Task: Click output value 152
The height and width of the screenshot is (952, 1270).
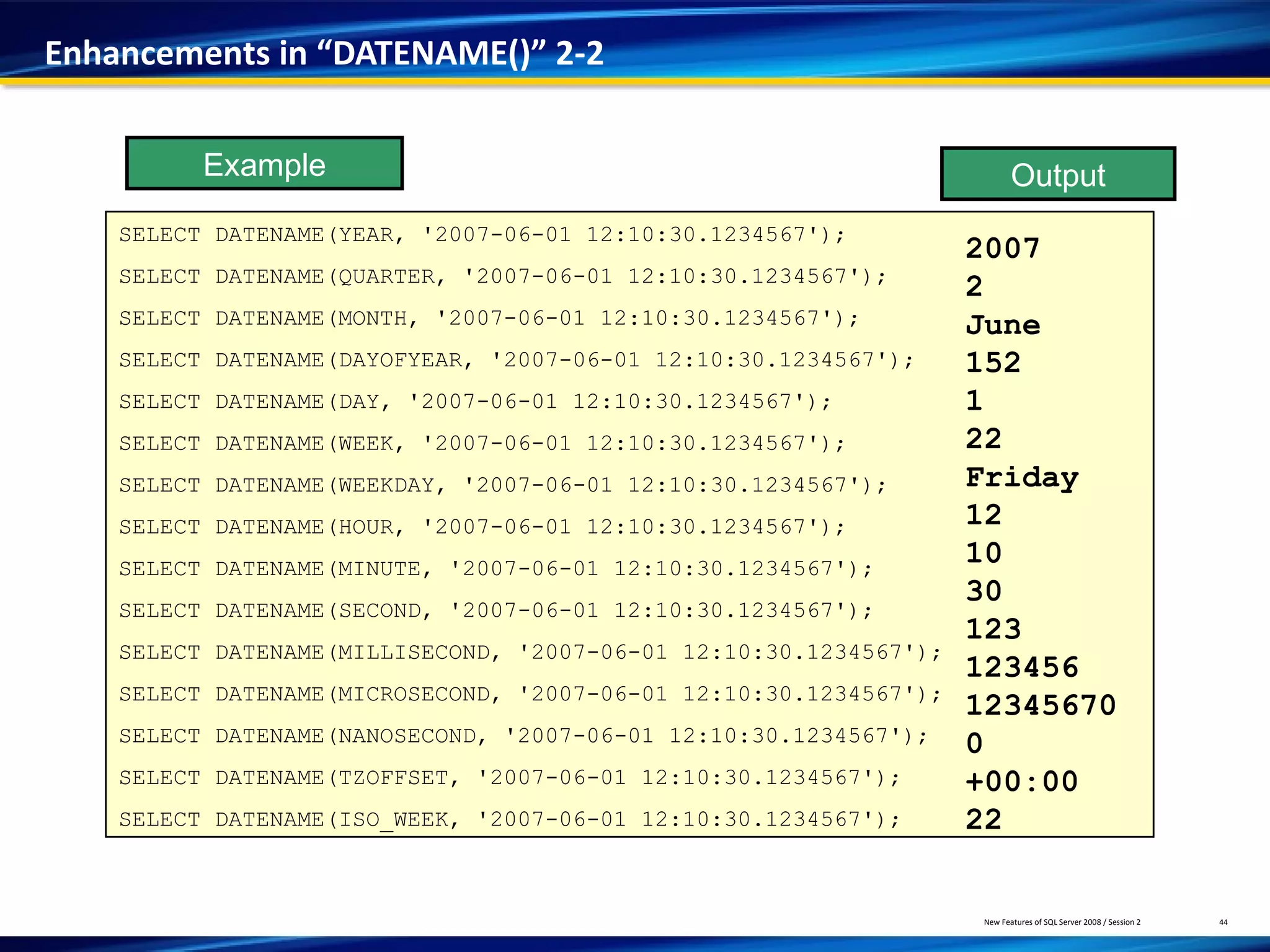Action: coord(993,363)
